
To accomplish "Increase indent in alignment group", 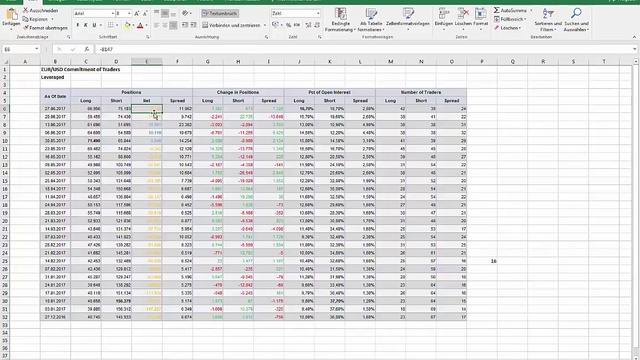I will (193, 25).
